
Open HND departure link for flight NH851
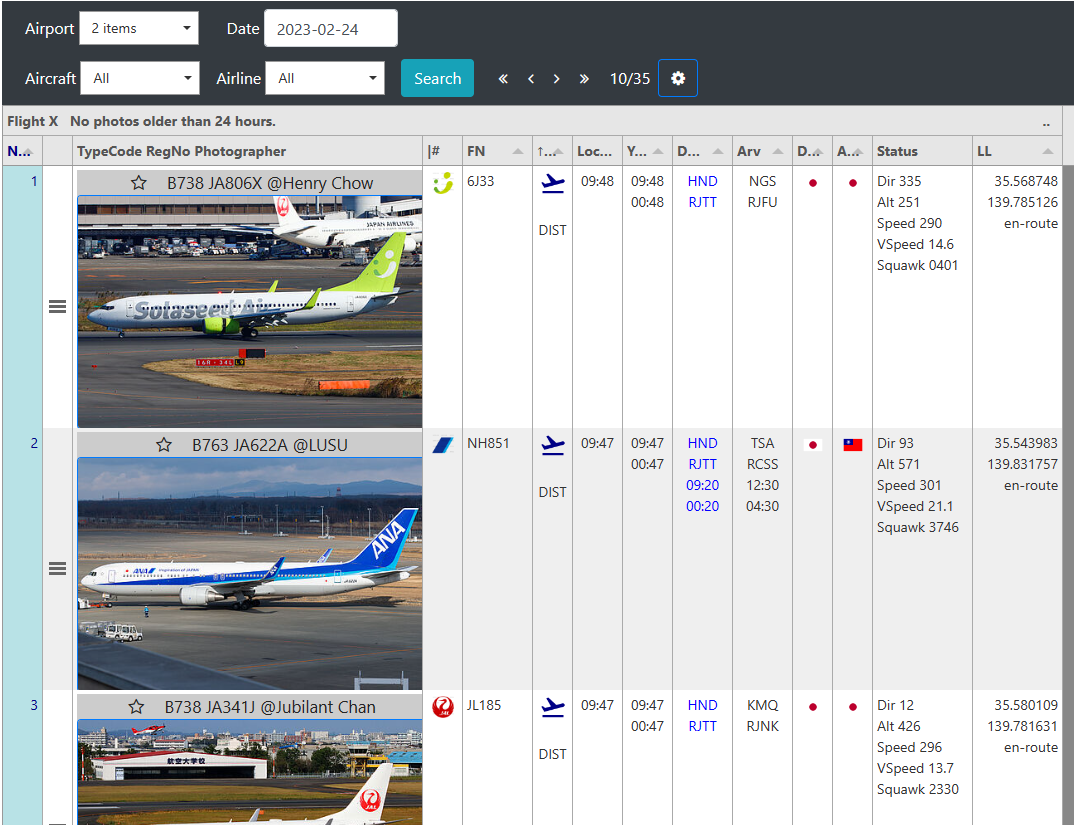coord(702,443)
